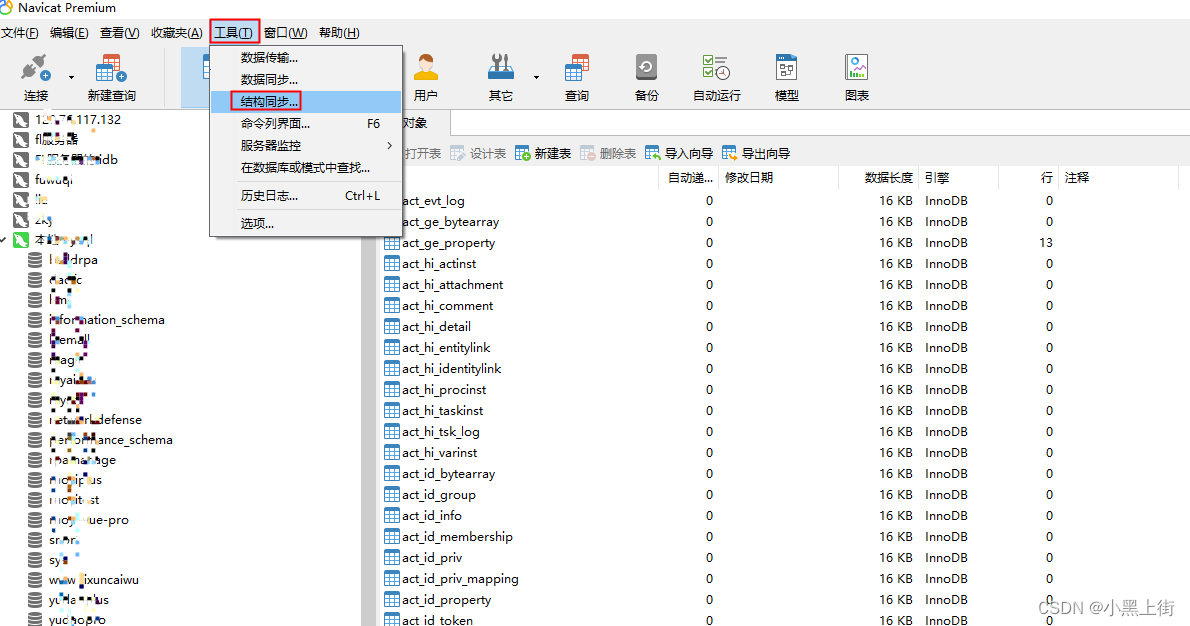Click the 导出向导 button
Screen dimensions: 1190x626
click(756, 153)
